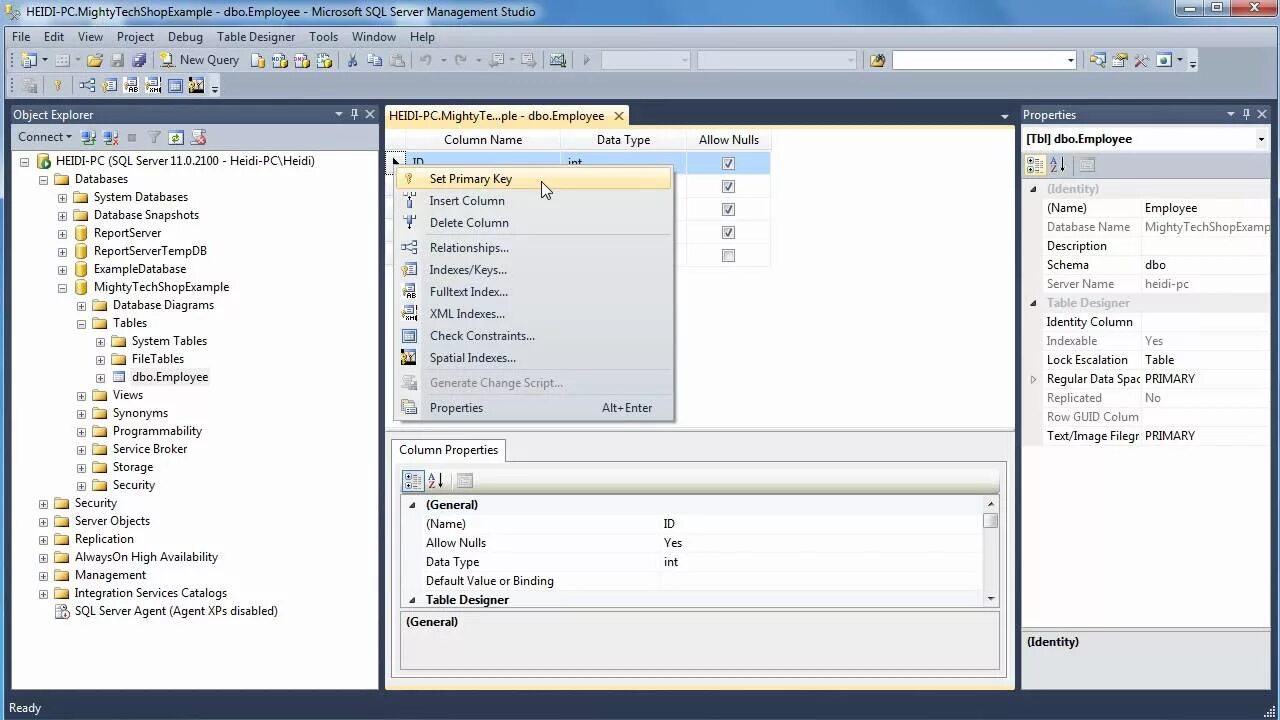The width and height of the screenshot is (1280, 720).
Task: Pin the Object Explorer panel
Action: pyautogui.click(x=354, y=114)
